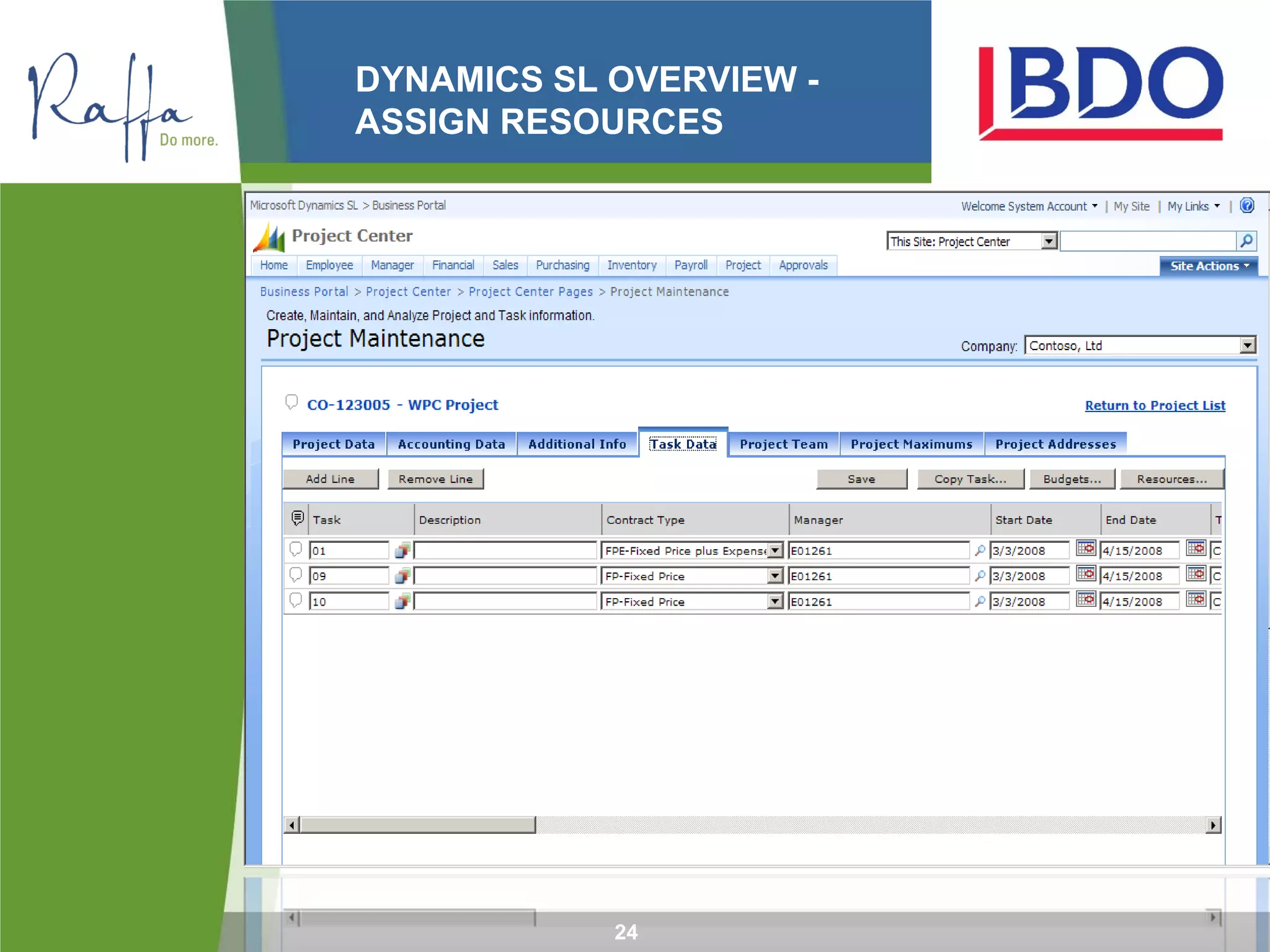Image resolution: width=1270 pixels, height=952 pixels.
Task: Open end date calendar for task 01
Action: pos(1196,549)
